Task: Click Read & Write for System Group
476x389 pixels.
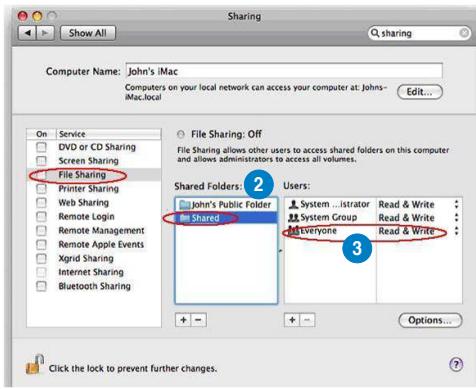Action: tap(406, 218)
